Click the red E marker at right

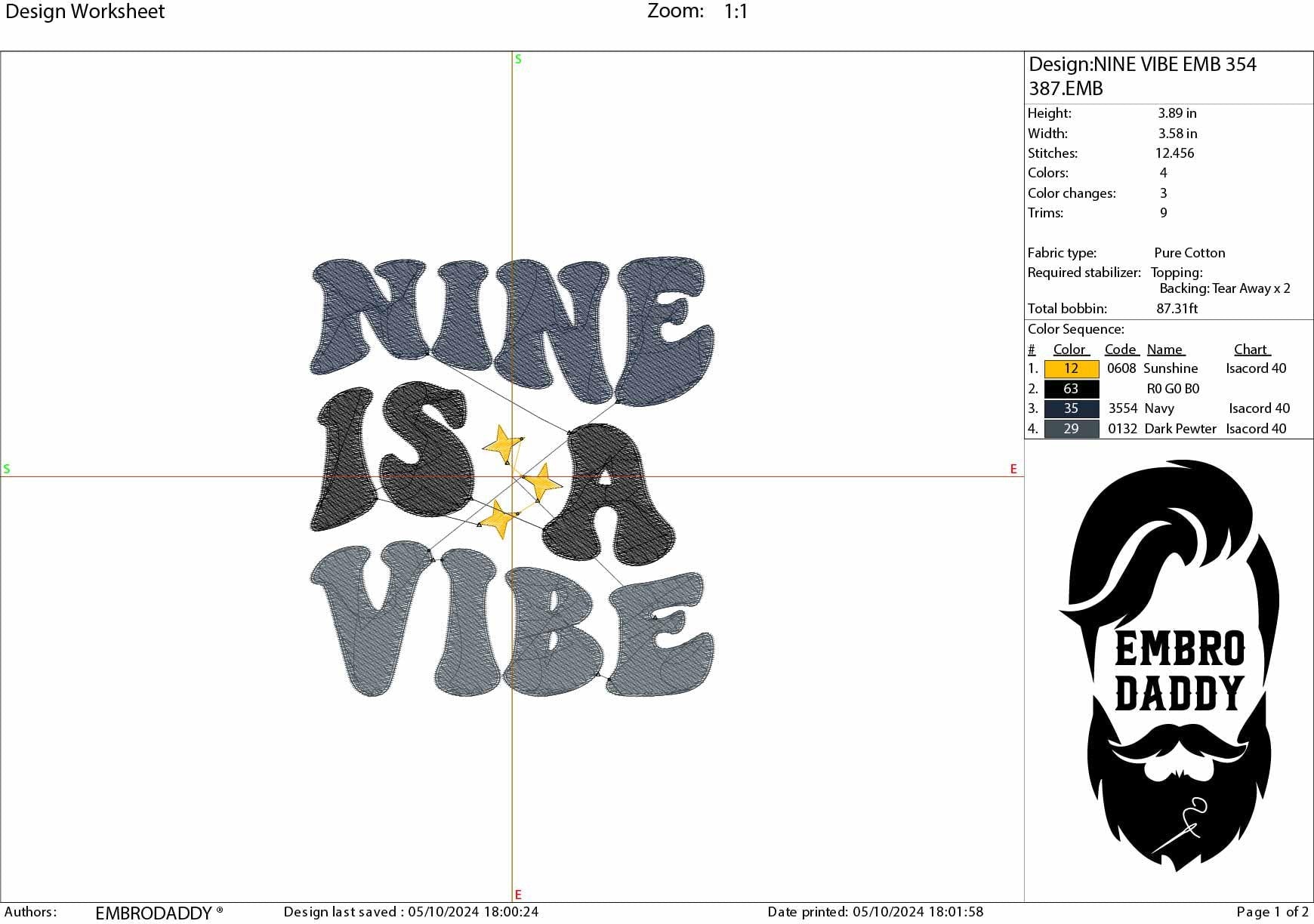tap(1013, 469)
